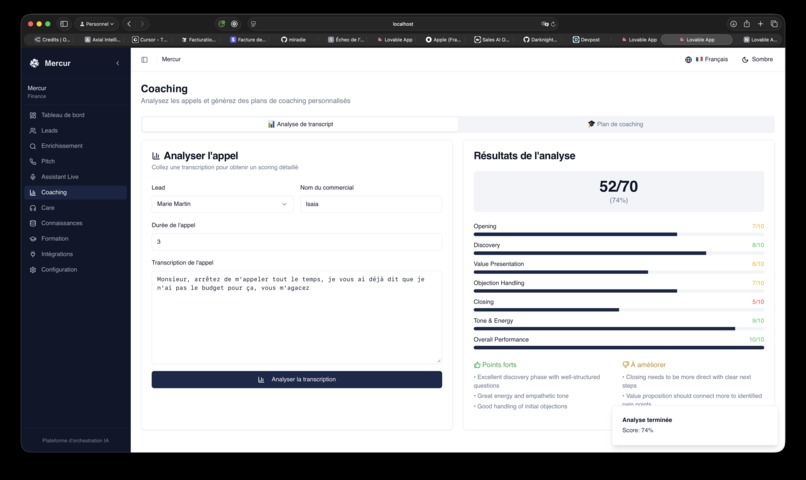Viewport: 806px width, 480px height.
Task: Open the Leads sidebar page
Action: 75,131
